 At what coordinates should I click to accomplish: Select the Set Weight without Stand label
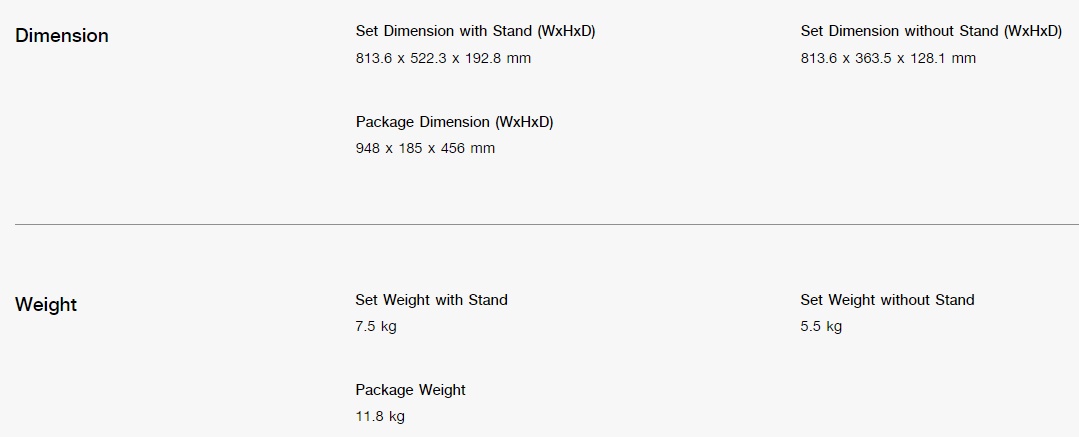pos(887,300)
